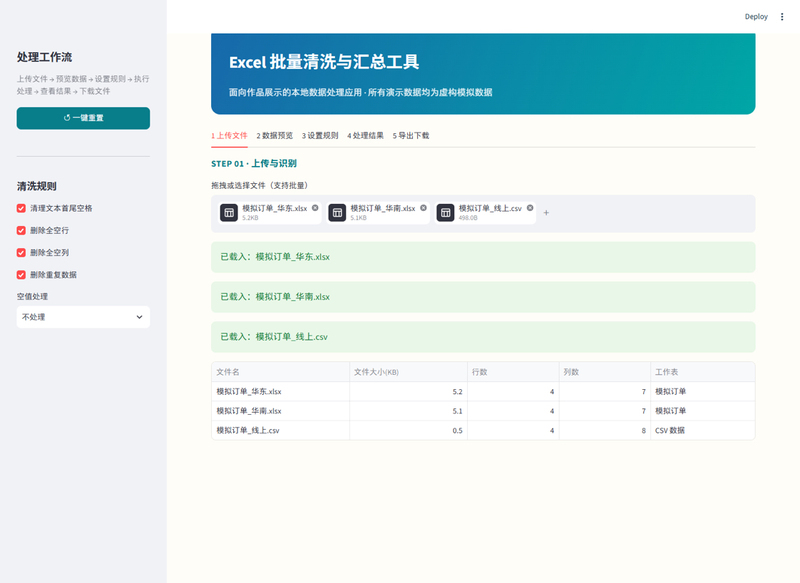Click the 已载入:模拟订单_华南.xlsx message
Screen dimensions: 800x583
click(483, 297)
